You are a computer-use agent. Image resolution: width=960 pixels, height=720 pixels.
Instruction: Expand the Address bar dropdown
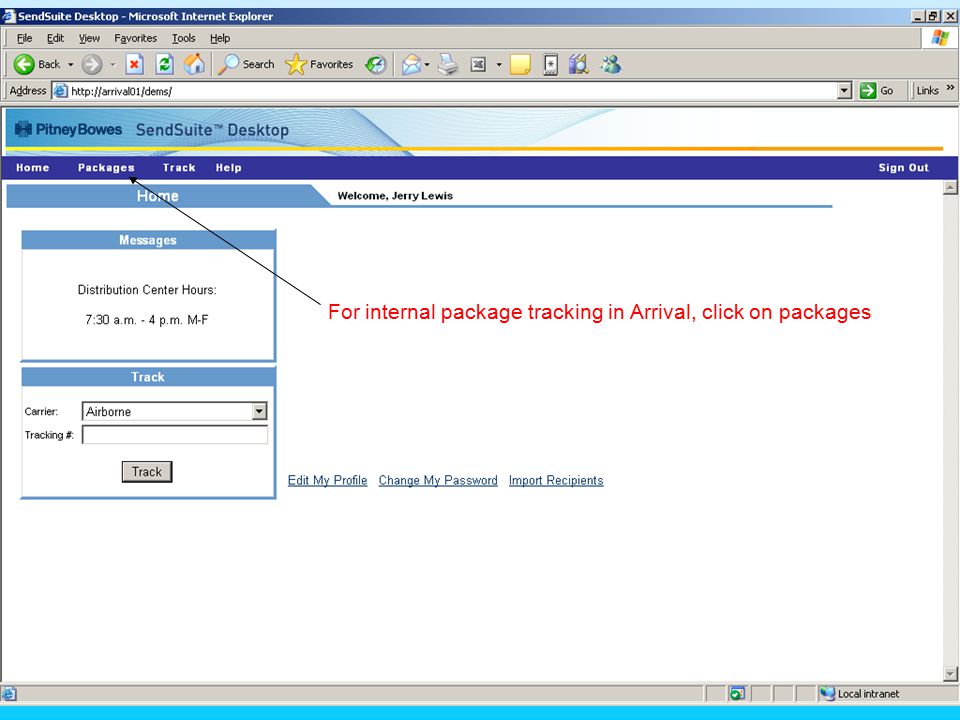coord(844,91)
